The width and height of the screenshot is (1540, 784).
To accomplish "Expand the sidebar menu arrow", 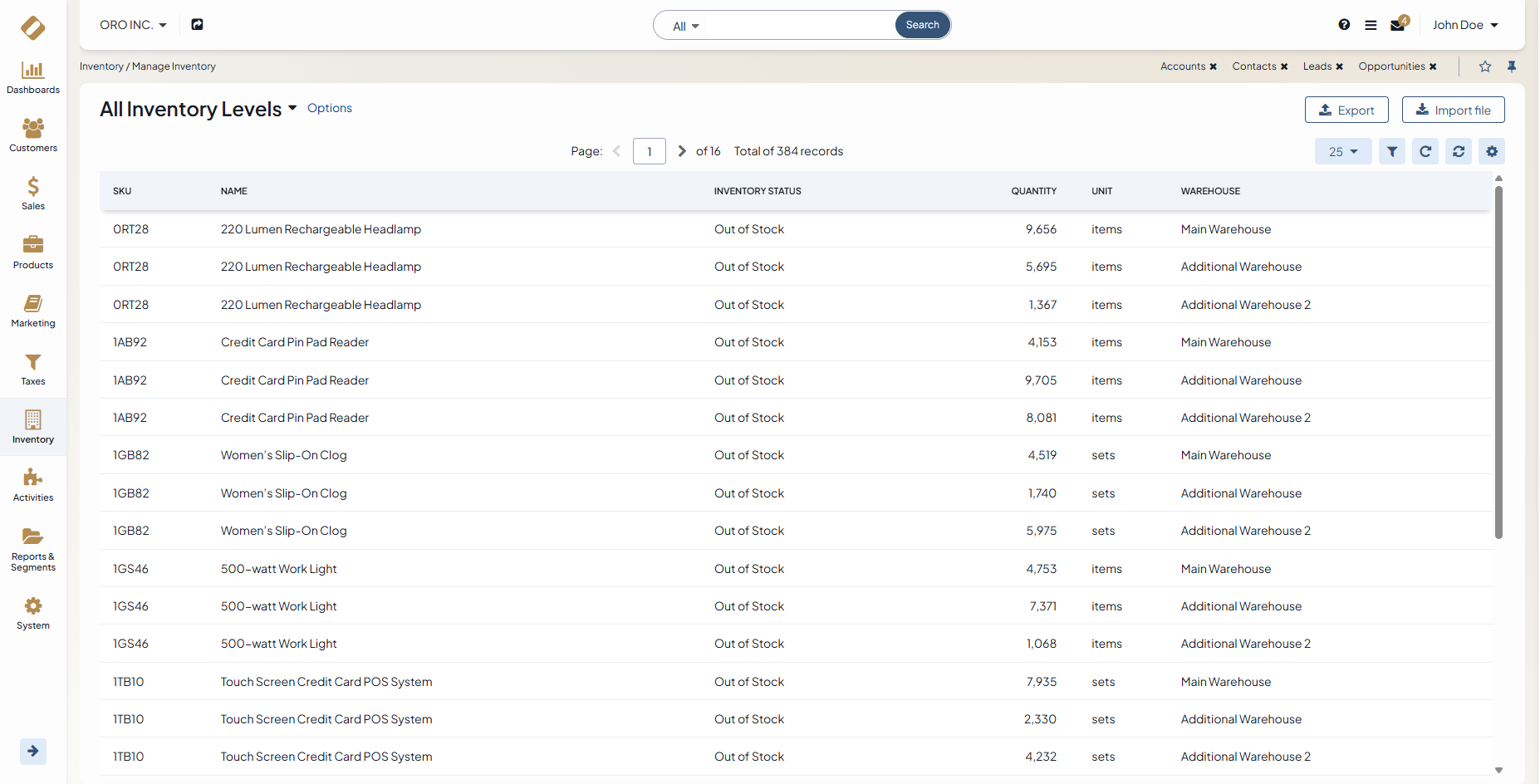I will tap(33, 751).
